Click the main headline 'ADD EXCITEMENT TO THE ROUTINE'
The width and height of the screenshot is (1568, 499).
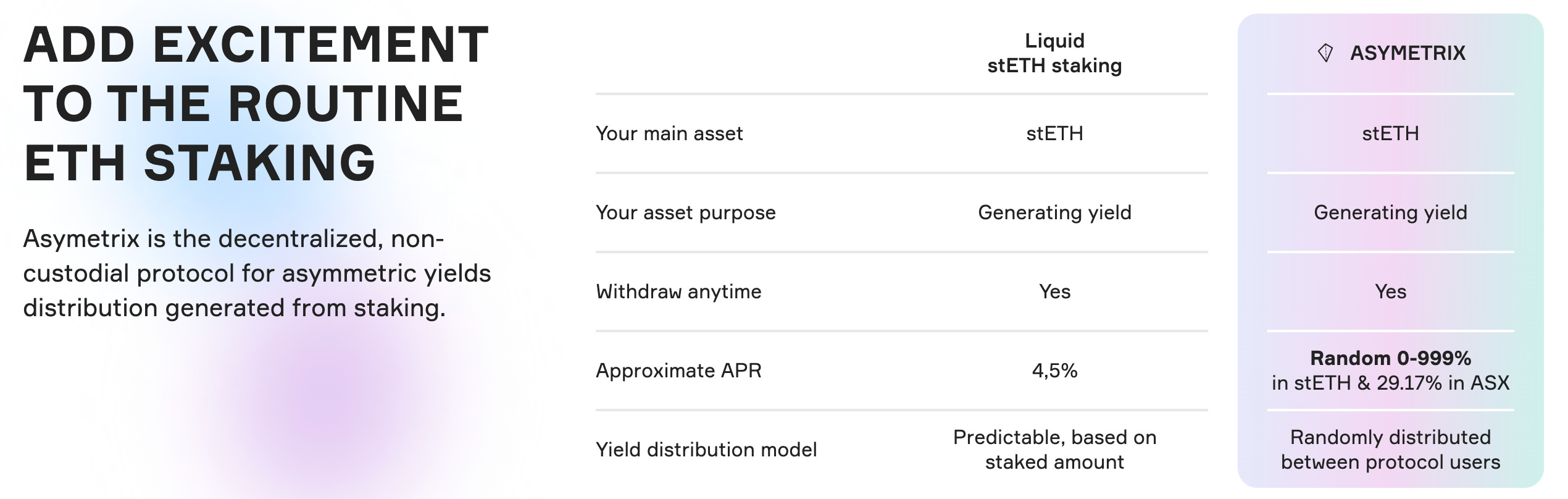[256, 73]
